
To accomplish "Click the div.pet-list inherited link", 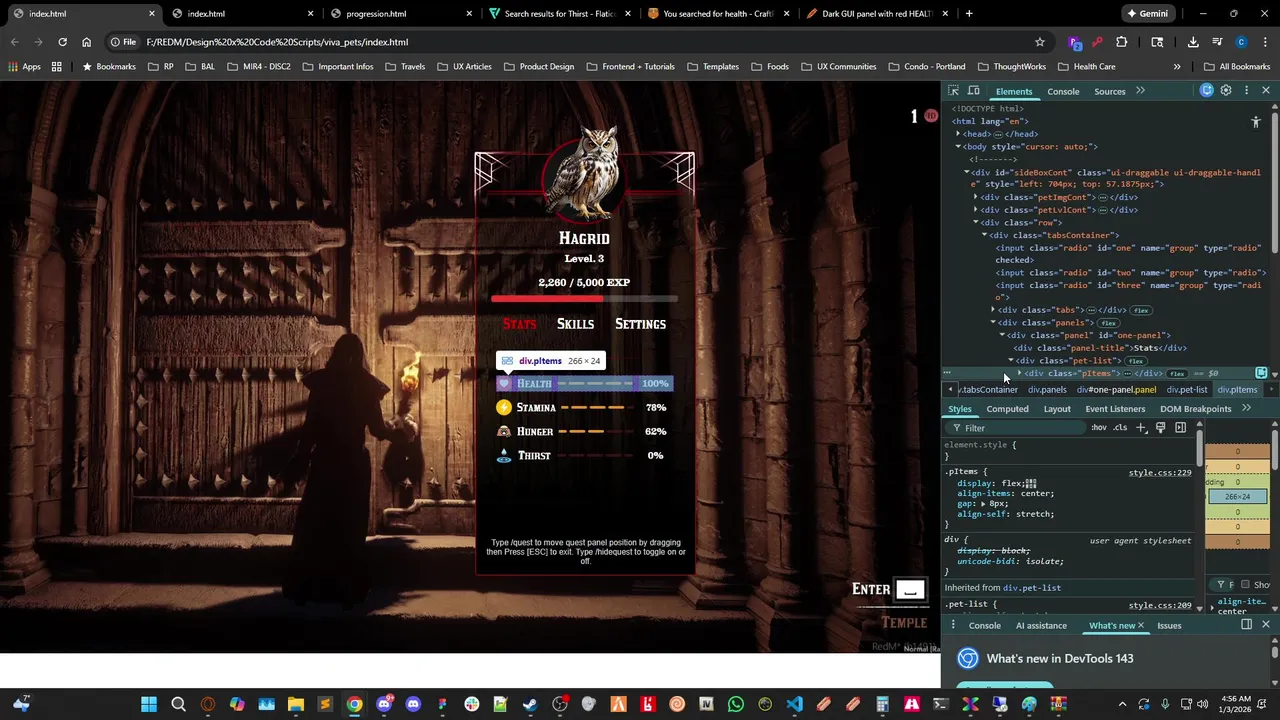I will pos(1032,588).
